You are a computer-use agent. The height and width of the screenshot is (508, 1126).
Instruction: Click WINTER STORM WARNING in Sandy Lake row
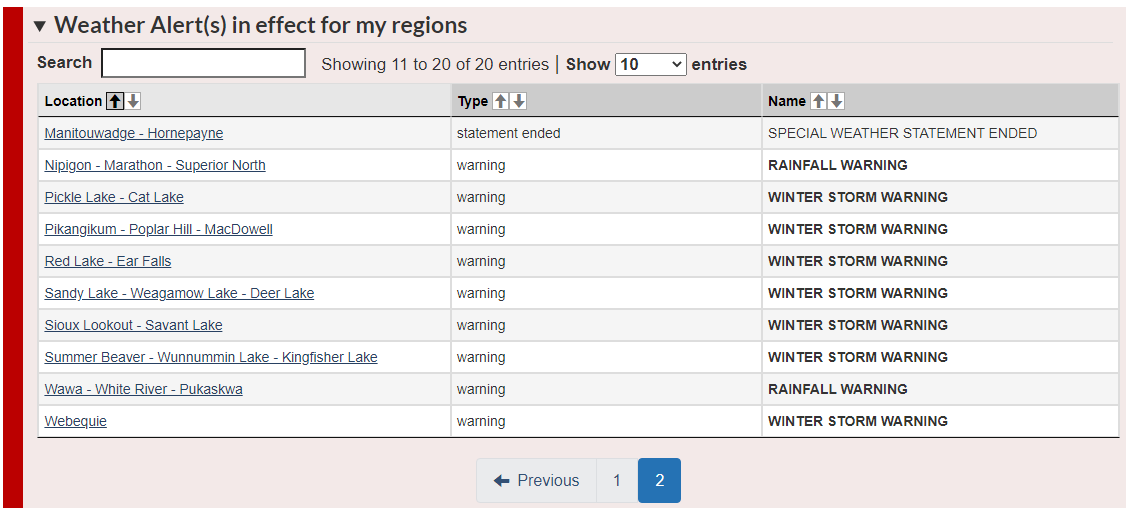click(858, 293)
